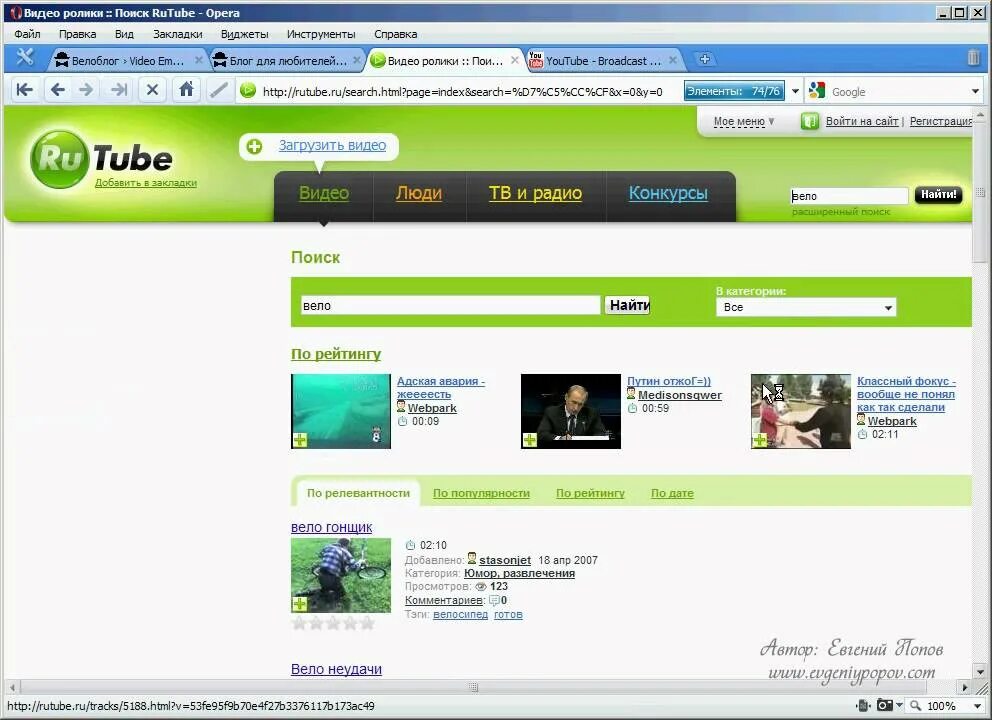Screen dimensions: 992x720
Task: Open the Закладки menu
Action: [178, 34]
